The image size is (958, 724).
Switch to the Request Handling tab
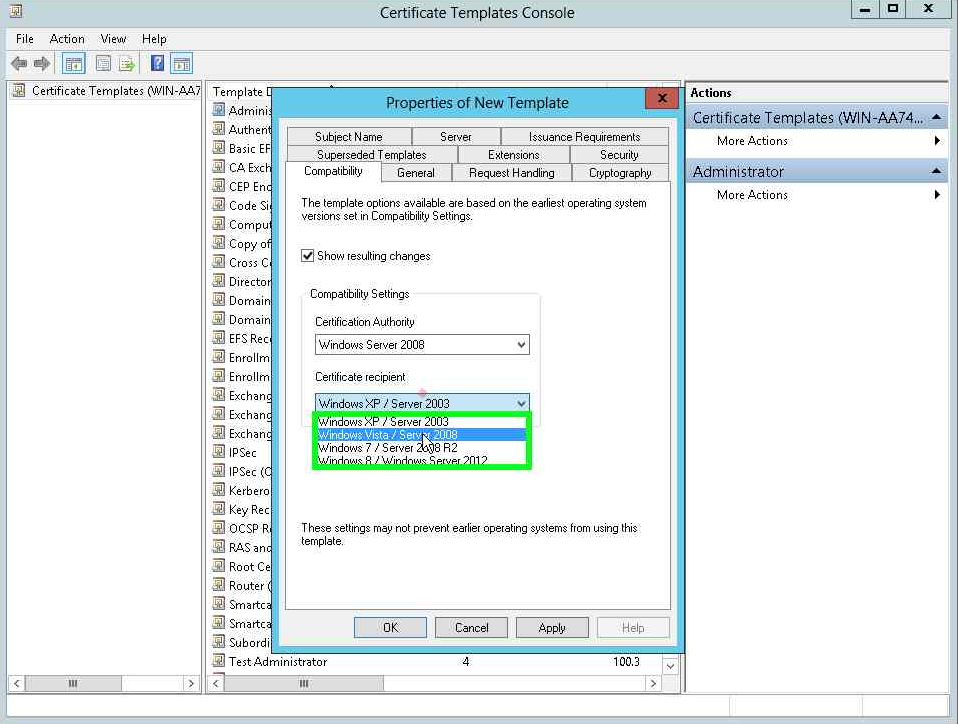coord(512,173)
